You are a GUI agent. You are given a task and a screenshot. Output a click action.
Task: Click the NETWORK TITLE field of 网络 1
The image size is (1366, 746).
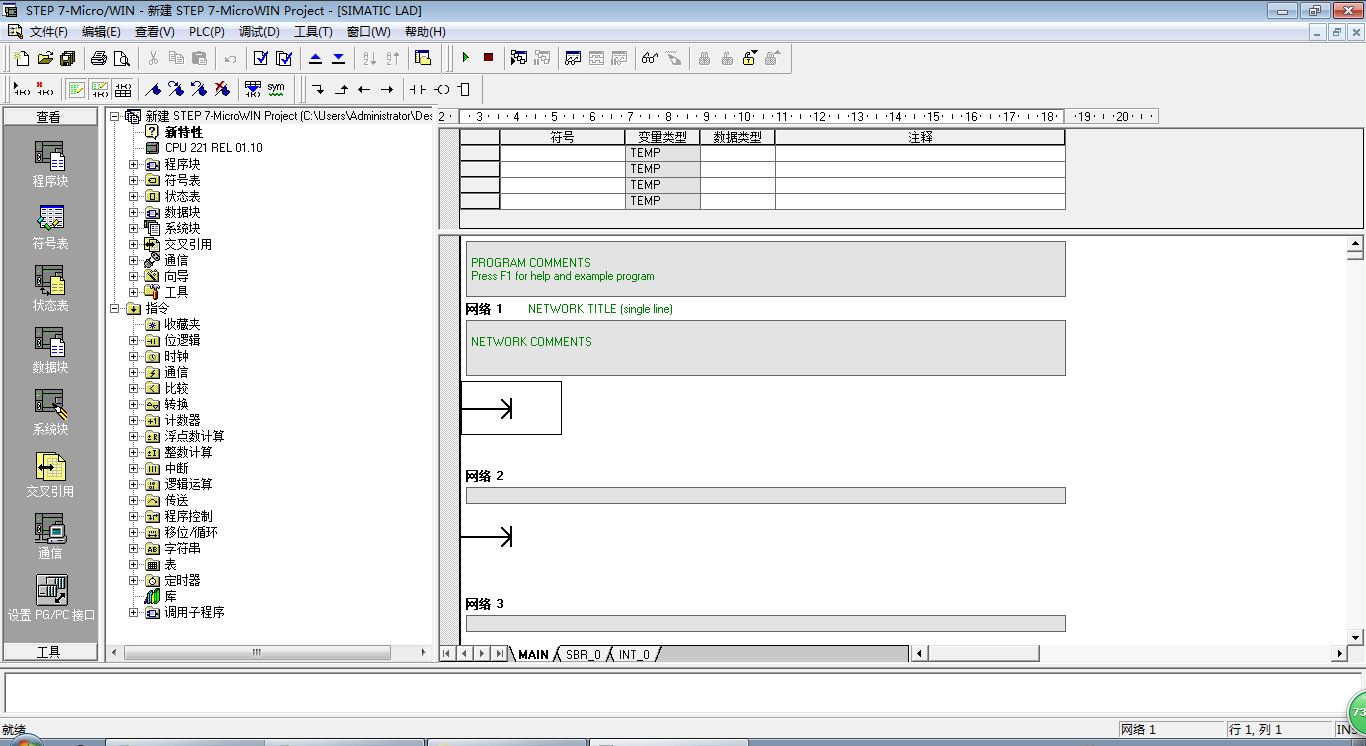pyautogui.click(x=600, y=309)
